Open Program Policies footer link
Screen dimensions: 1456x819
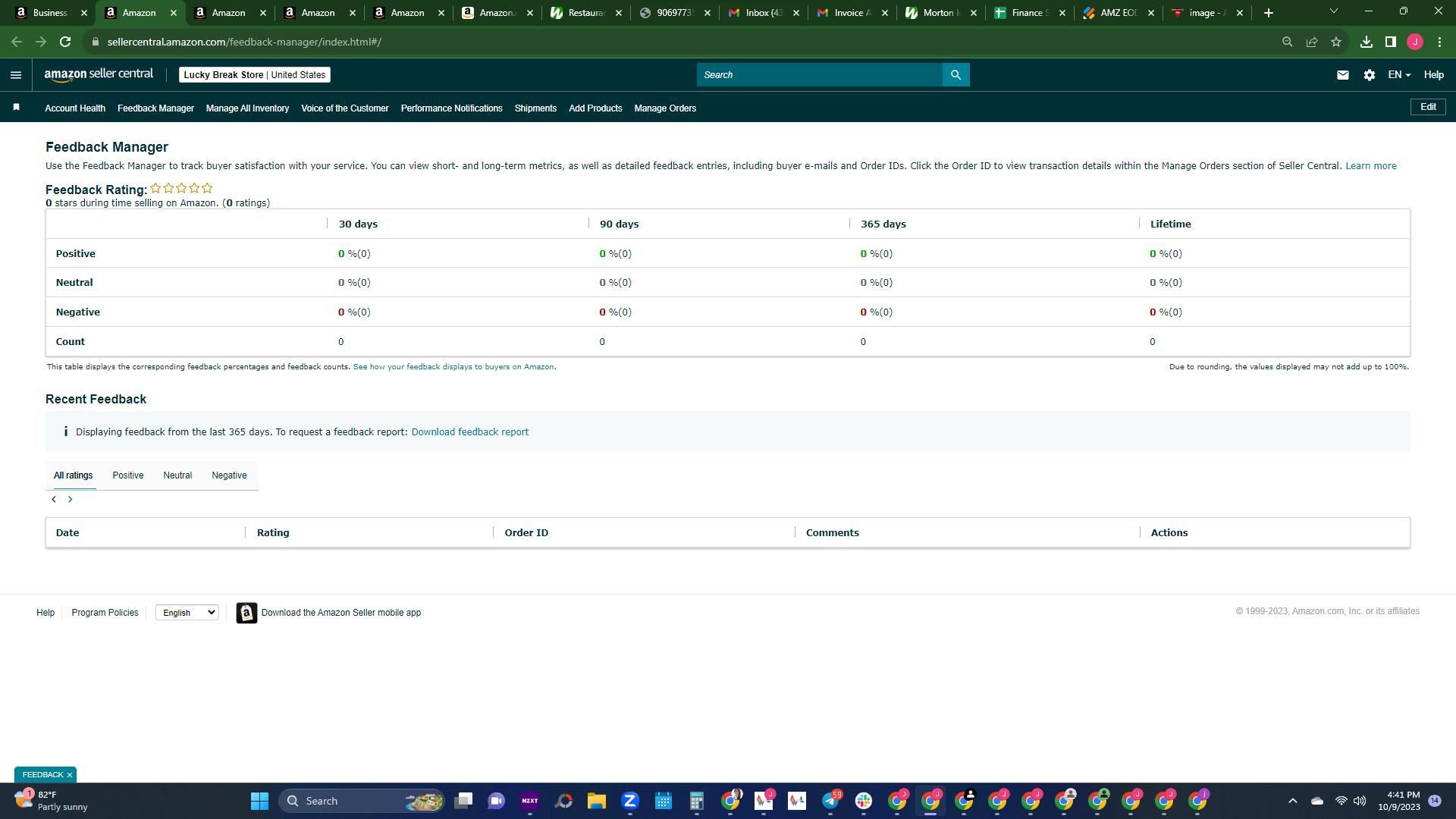coord(105,613)
